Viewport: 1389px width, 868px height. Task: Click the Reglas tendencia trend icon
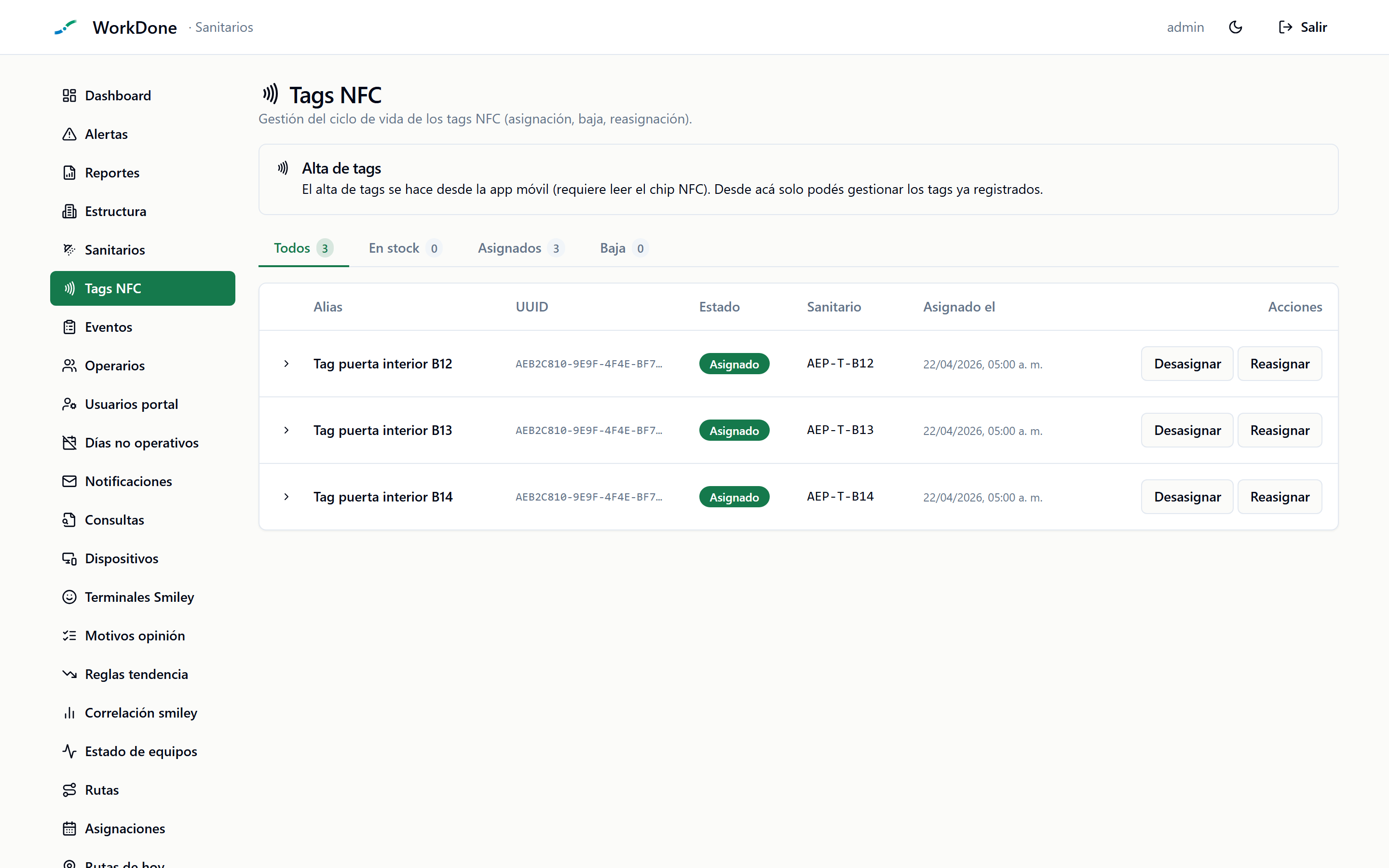69,674
